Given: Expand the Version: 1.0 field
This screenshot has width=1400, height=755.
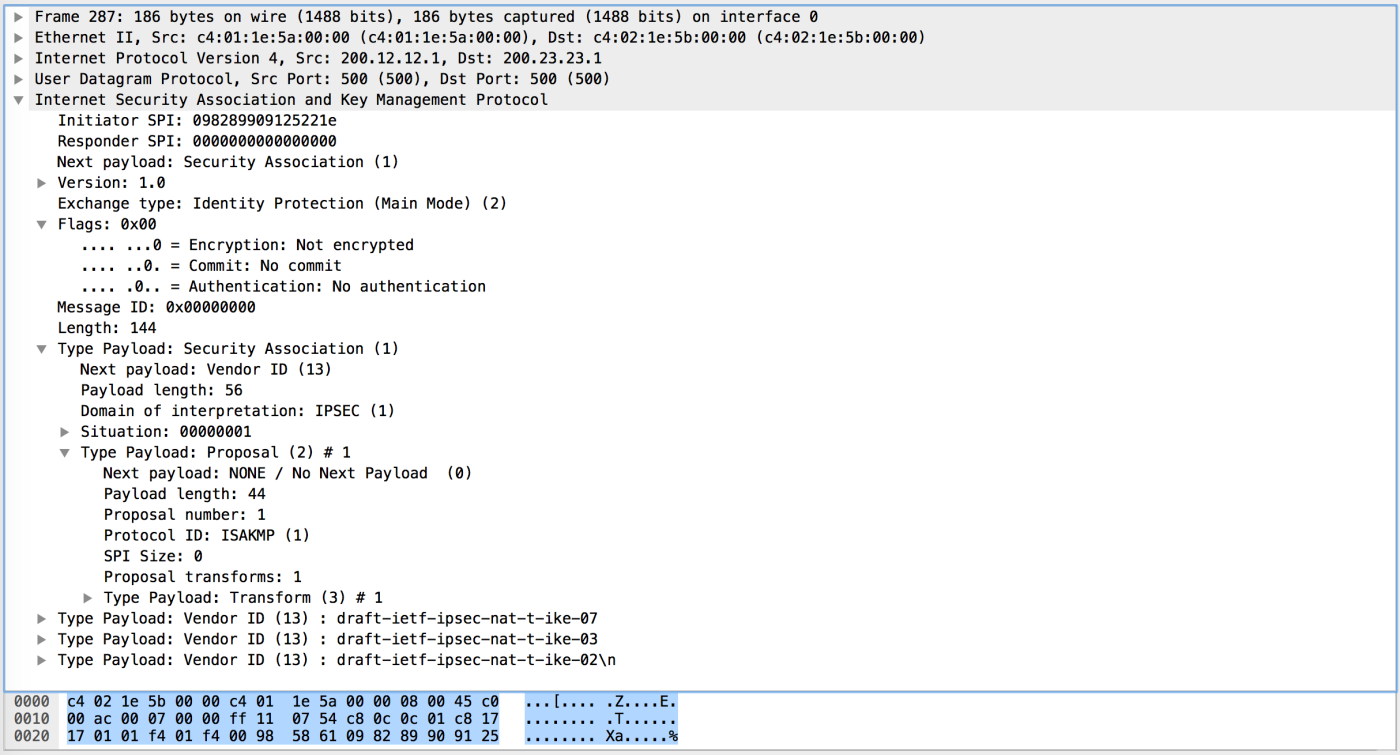Looking at the screenshot, I should point(41,183).
